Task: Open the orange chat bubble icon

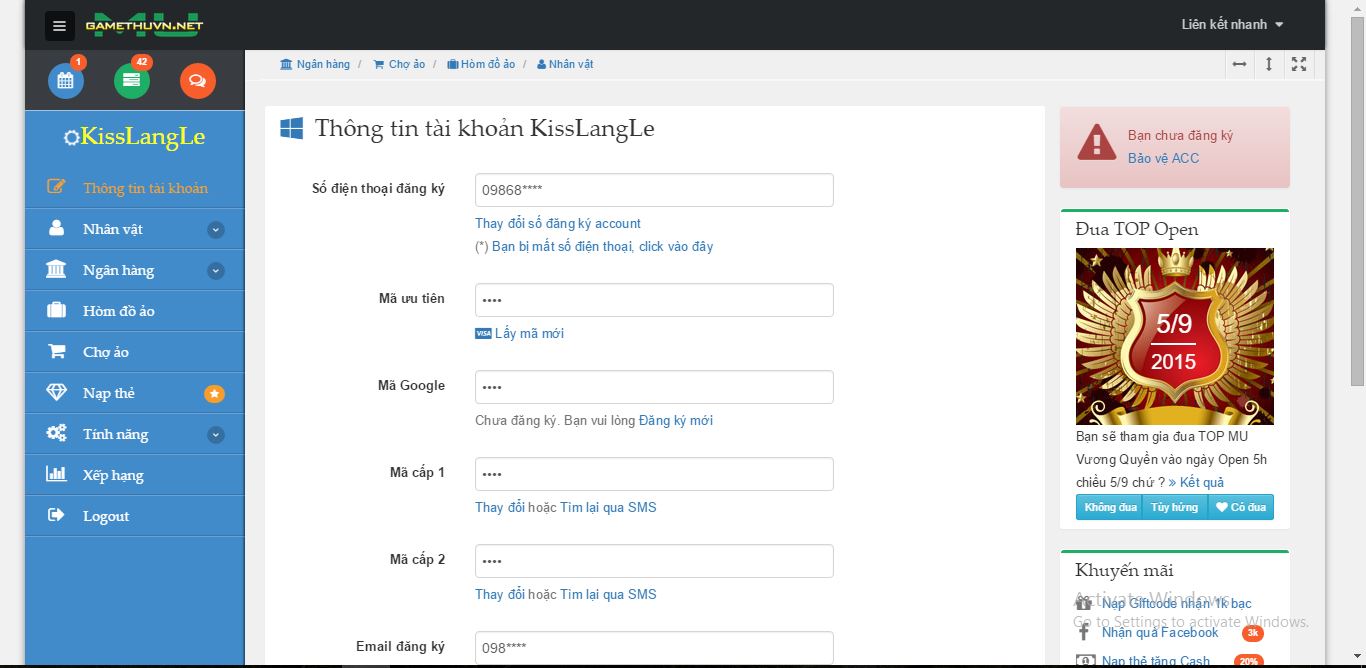Action: pos(198,81)
